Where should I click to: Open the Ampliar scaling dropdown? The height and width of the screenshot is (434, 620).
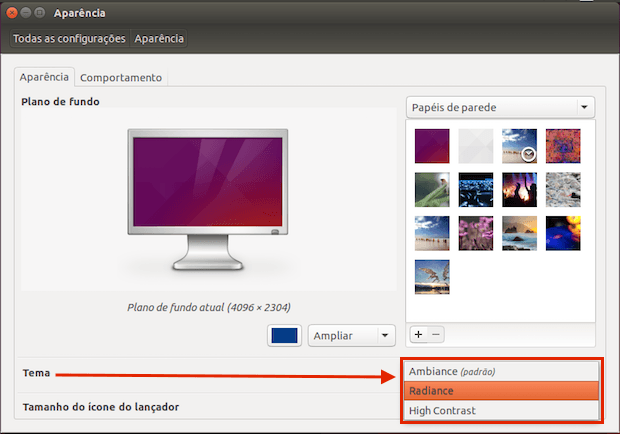pos(352,336)
